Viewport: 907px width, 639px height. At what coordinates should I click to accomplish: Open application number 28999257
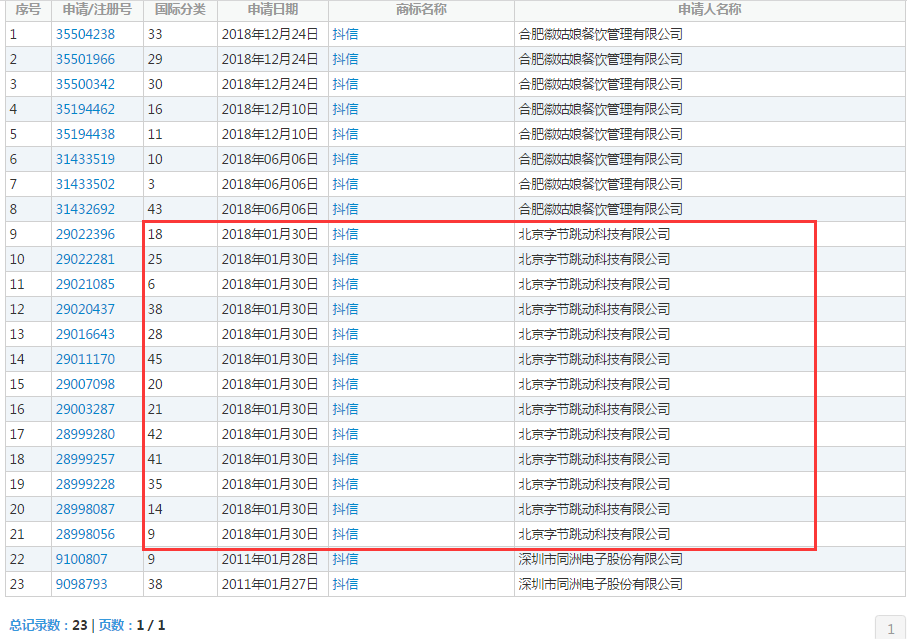pyautogui.click(x=85, y=459)
